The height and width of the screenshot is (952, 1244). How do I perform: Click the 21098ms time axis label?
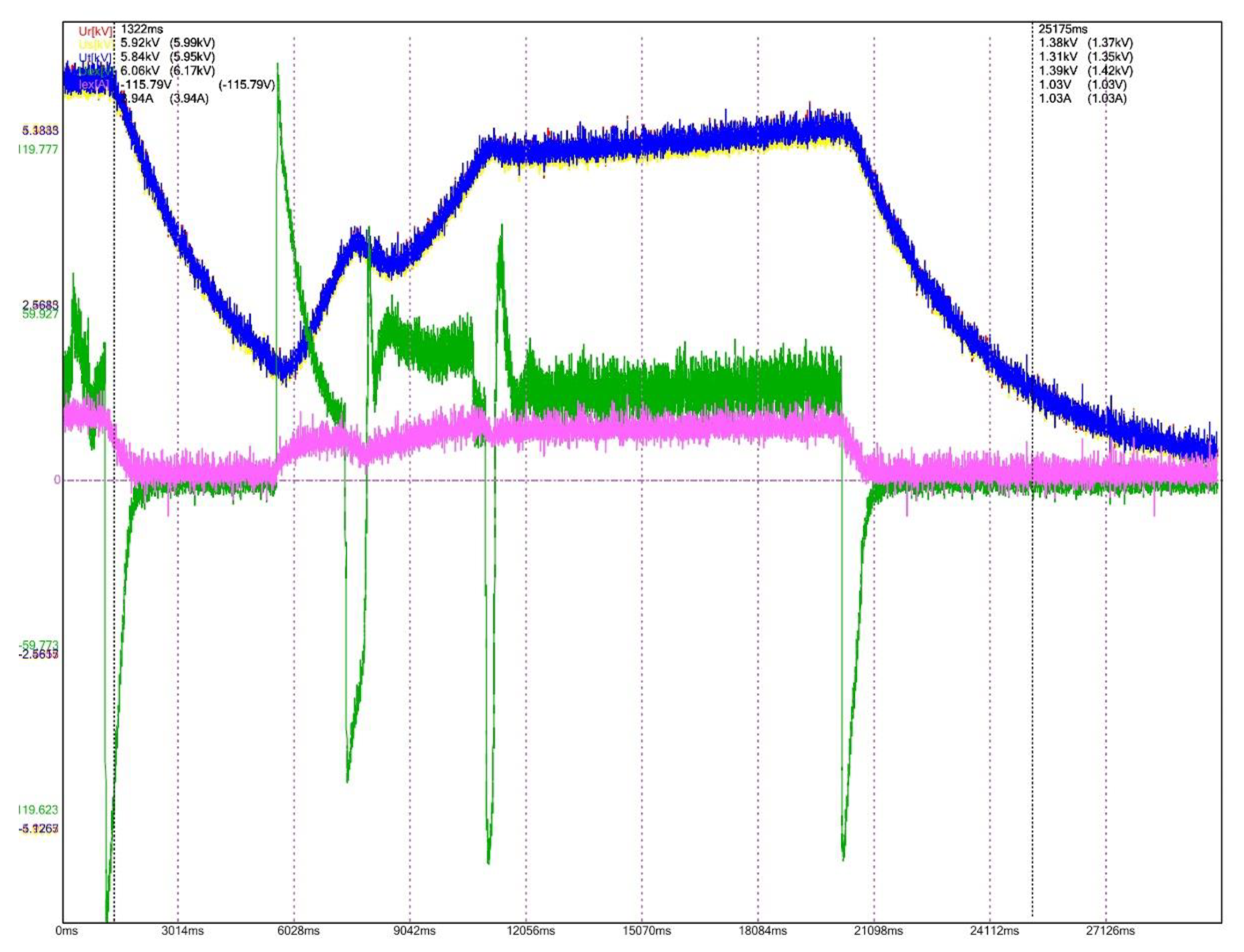click(878, 931)
